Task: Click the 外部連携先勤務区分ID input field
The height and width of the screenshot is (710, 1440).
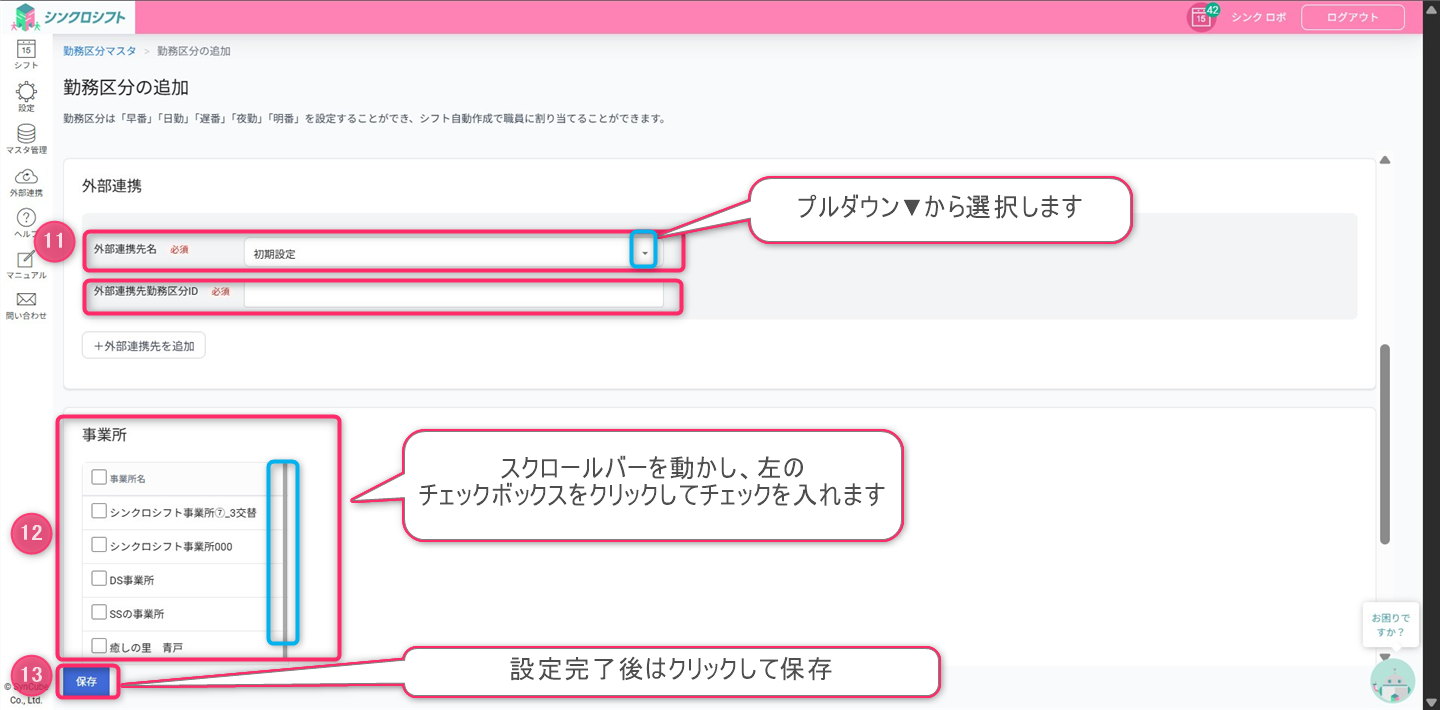Action: [x=453, y=294]
